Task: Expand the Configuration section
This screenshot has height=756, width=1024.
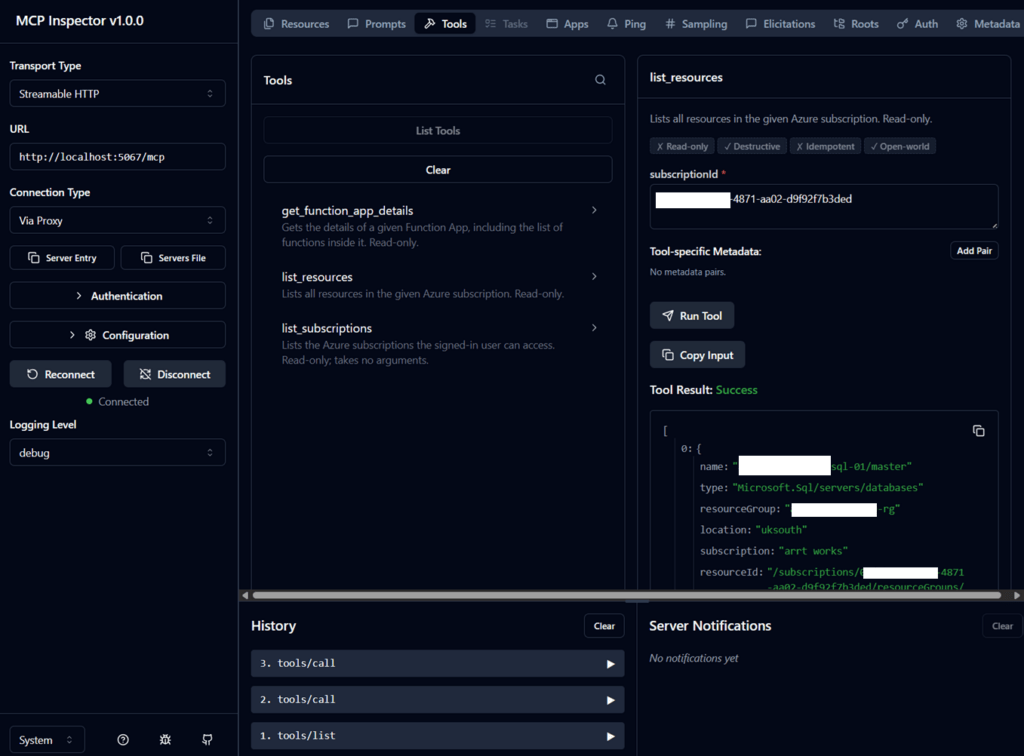Action: point(118,335)
